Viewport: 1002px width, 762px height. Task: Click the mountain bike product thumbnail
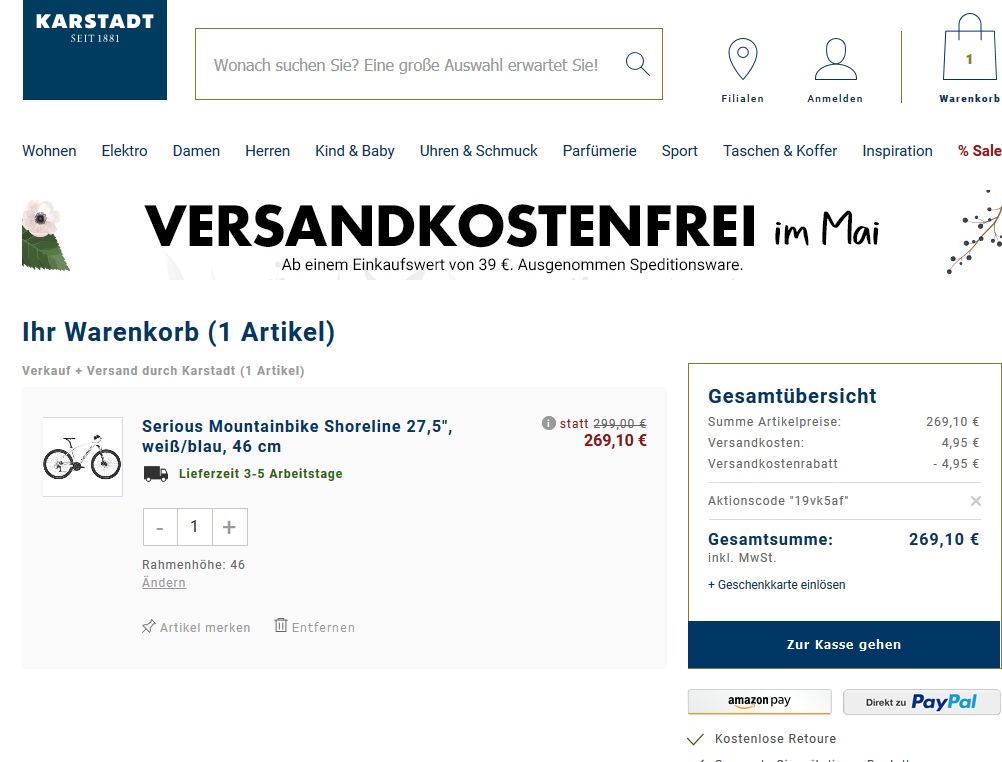coord(82,456)
